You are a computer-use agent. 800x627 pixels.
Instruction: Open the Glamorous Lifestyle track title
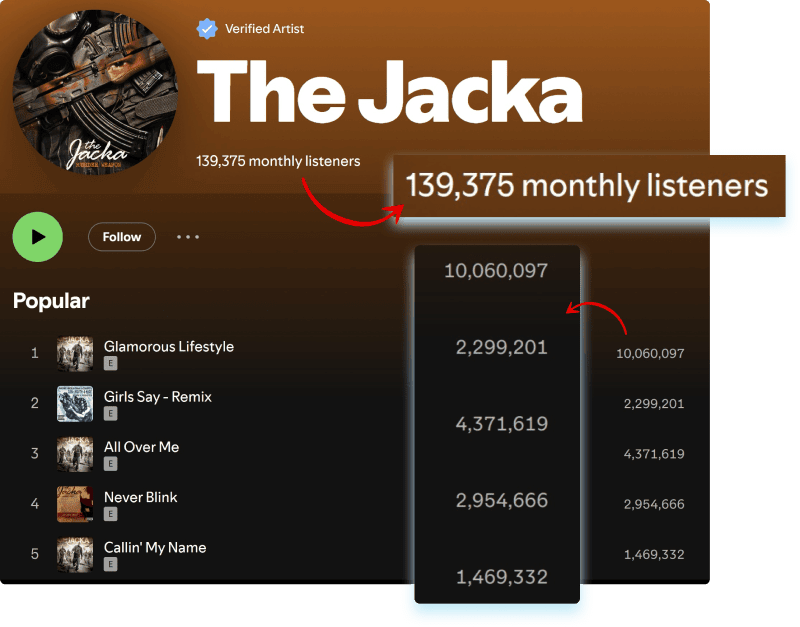click(169, 346)
